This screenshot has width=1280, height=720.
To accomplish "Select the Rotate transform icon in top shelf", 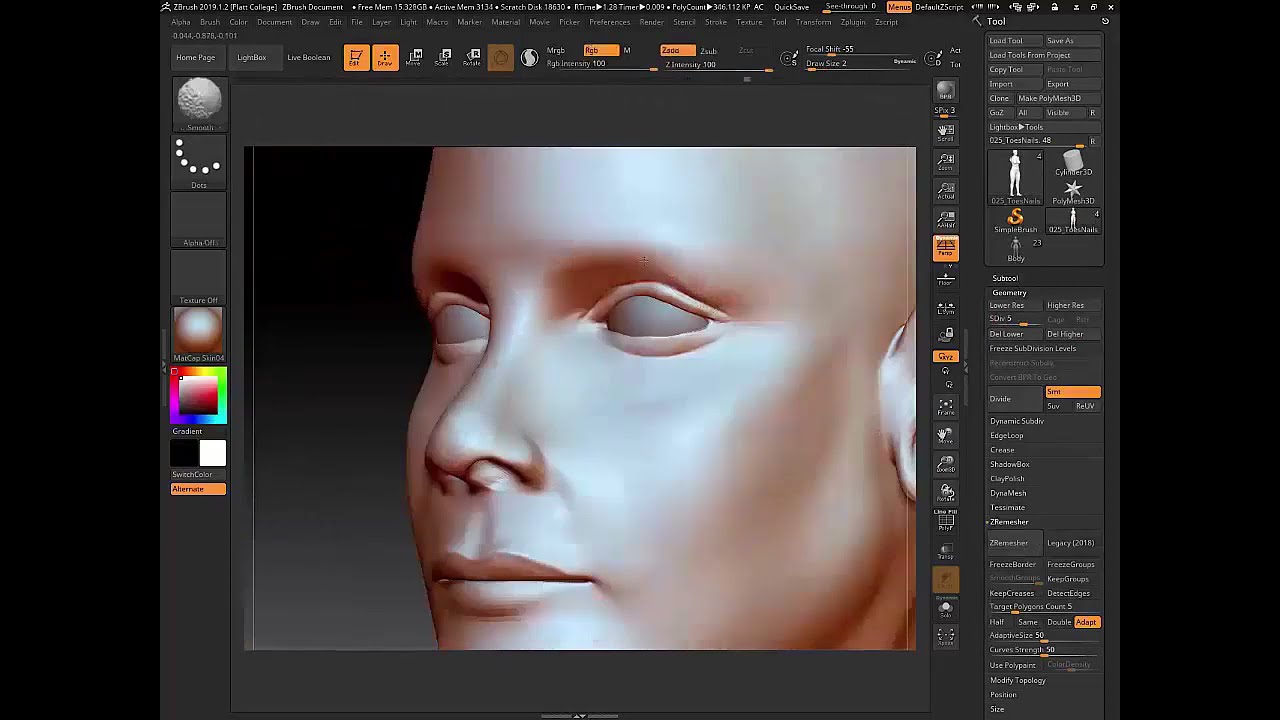I will [472, 58].
